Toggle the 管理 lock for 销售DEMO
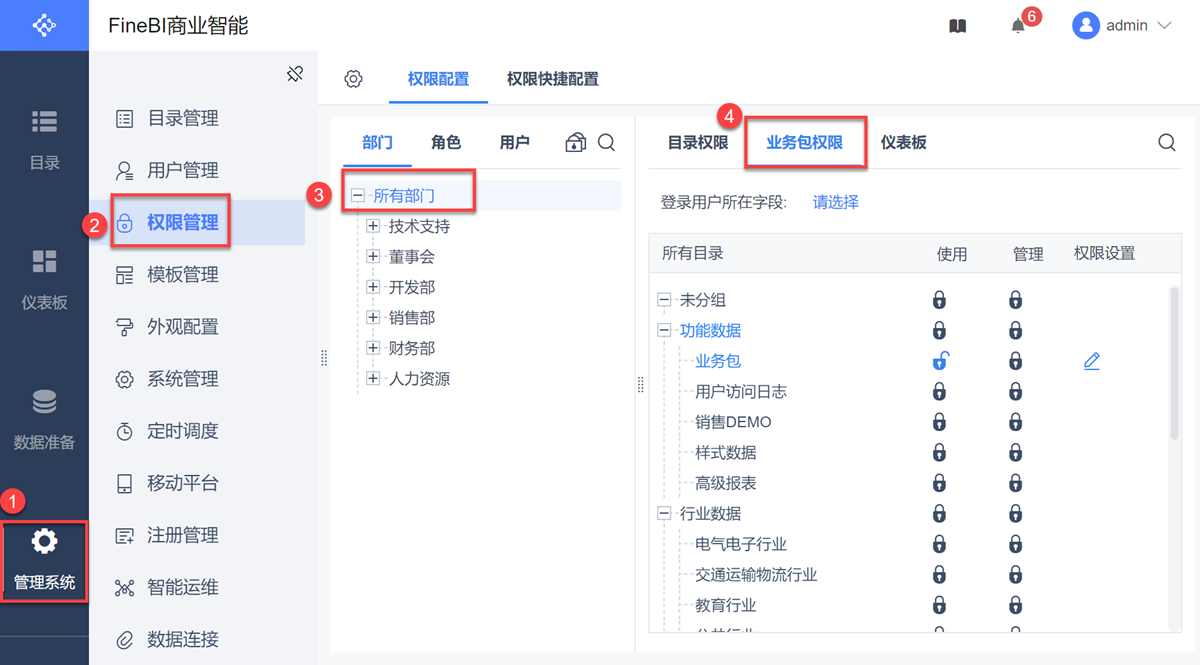This screenshot has height=665, width=1200. pyautogui.click(x=1015, y=422)
